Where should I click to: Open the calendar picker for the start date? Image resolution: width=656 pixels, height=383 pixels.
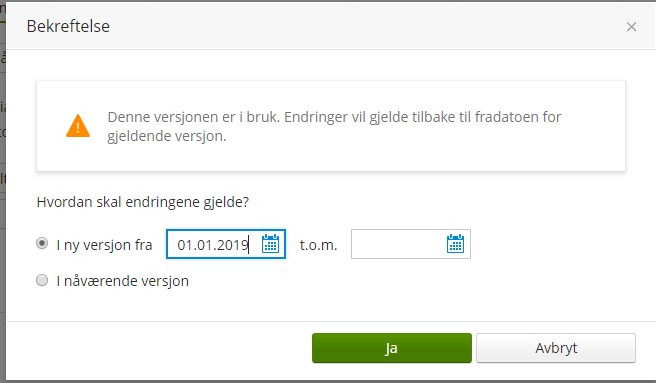pos(270,244)
